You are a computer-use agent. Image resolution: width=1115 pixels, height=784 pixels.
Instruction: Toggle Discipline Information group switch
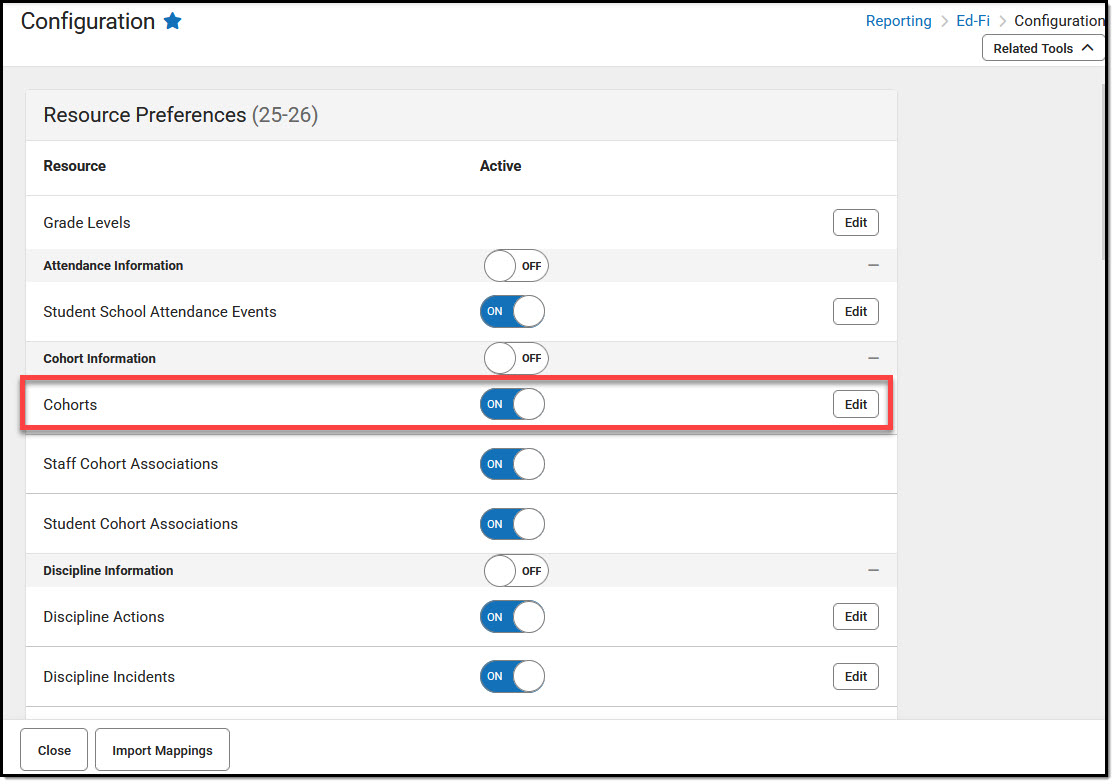coord(515,571)
